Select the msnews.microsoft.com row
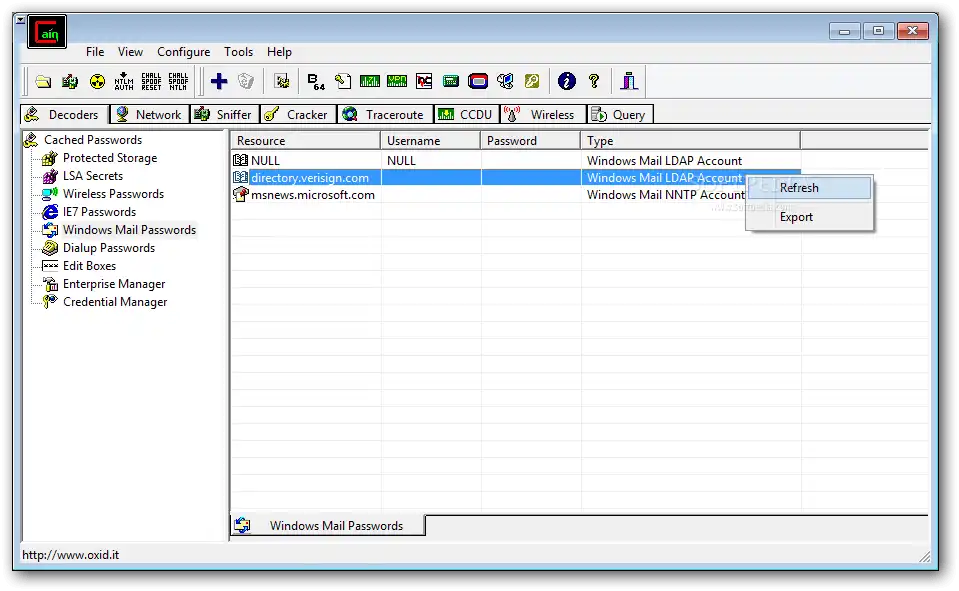Screen dimensions: 959x591 coord(312,195)
